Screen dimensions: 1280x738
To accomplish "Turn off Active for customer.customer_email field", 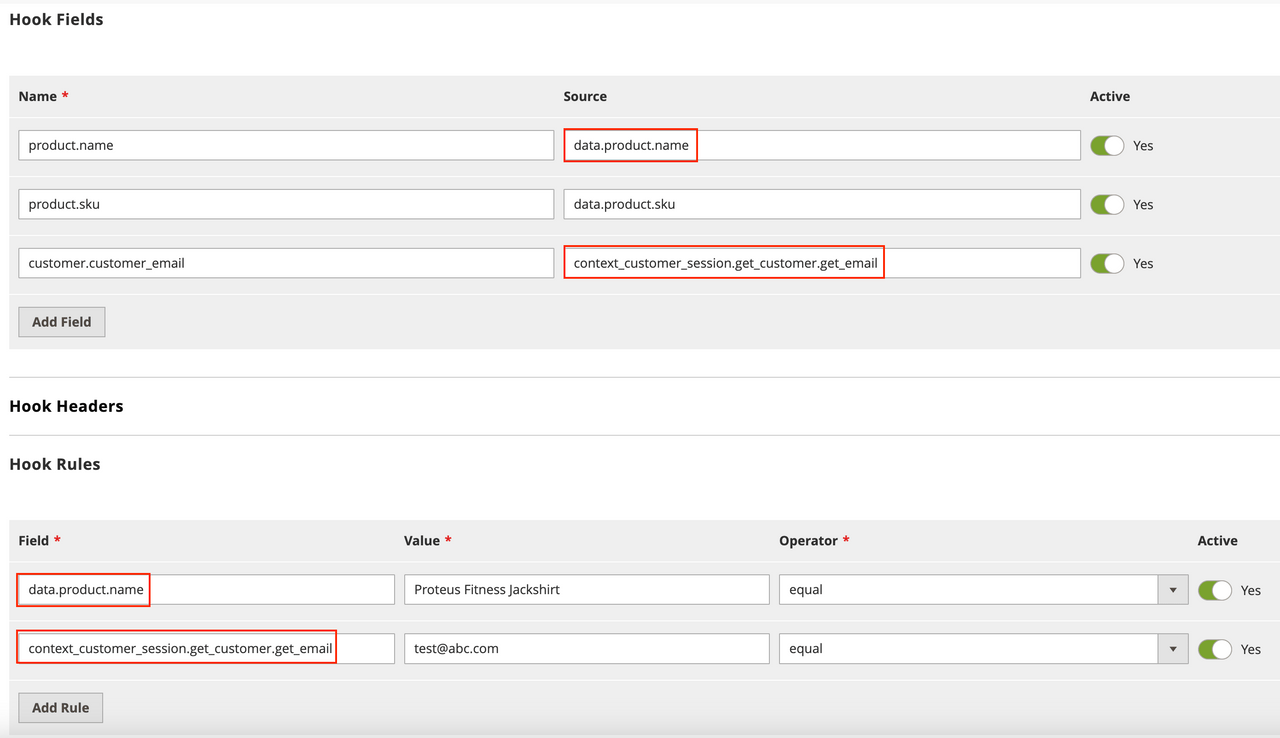I will (1107, 263).
